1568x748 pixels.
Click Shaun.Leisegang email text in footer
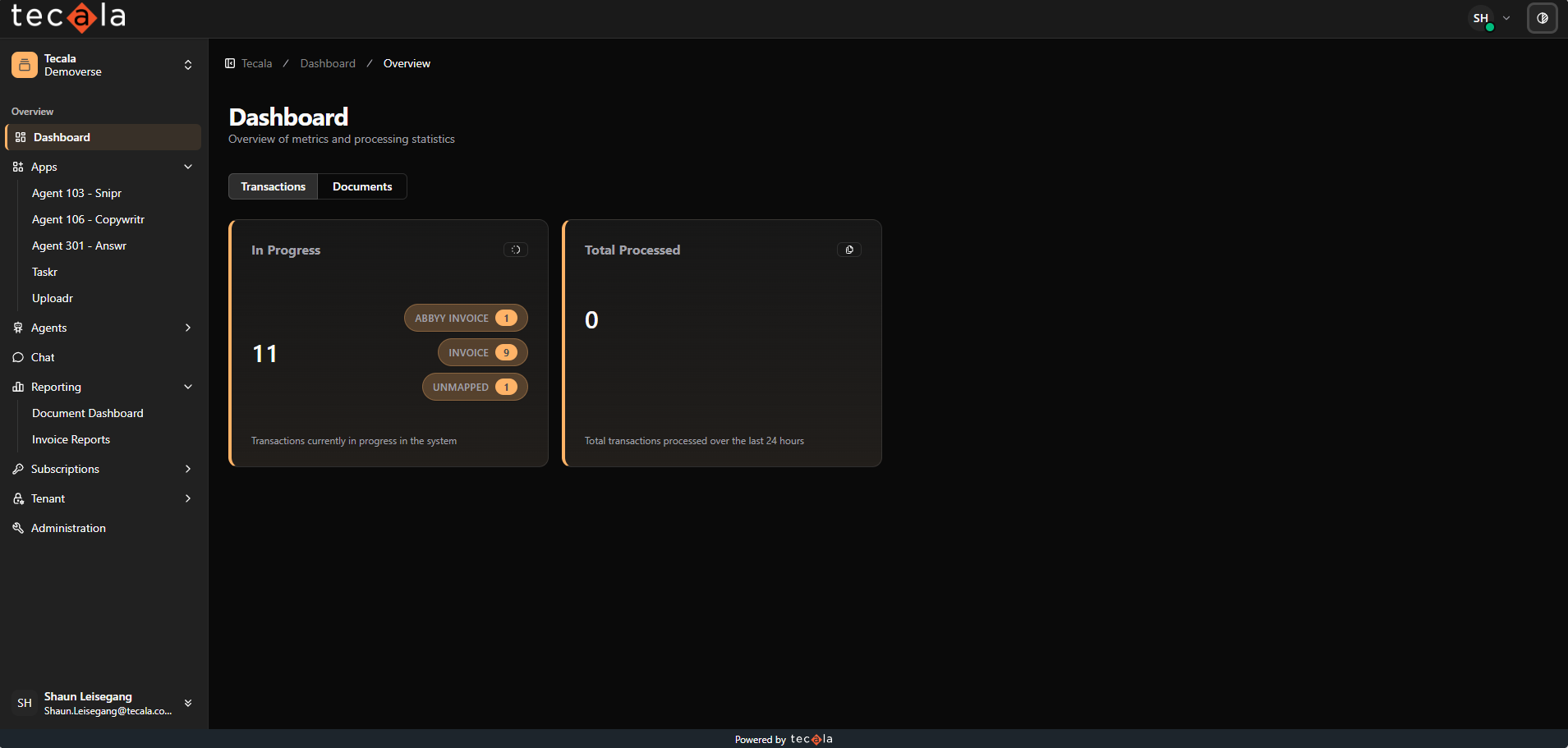pyautogui.click(x=108, y=711)
